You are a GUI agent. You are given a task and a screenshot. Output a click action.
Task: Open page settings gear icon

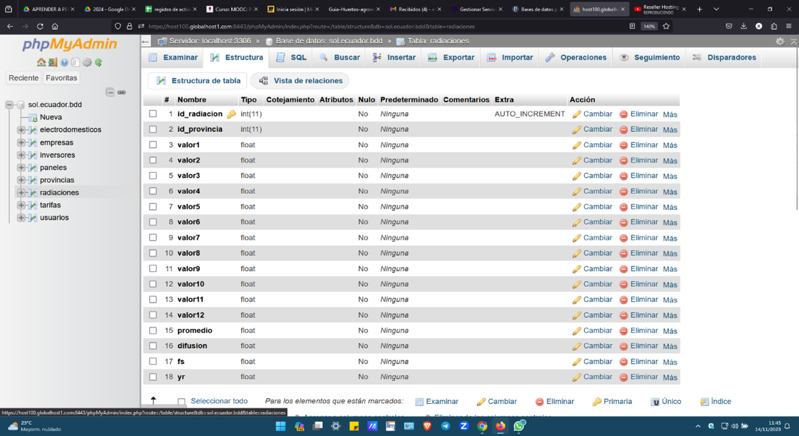780,42
